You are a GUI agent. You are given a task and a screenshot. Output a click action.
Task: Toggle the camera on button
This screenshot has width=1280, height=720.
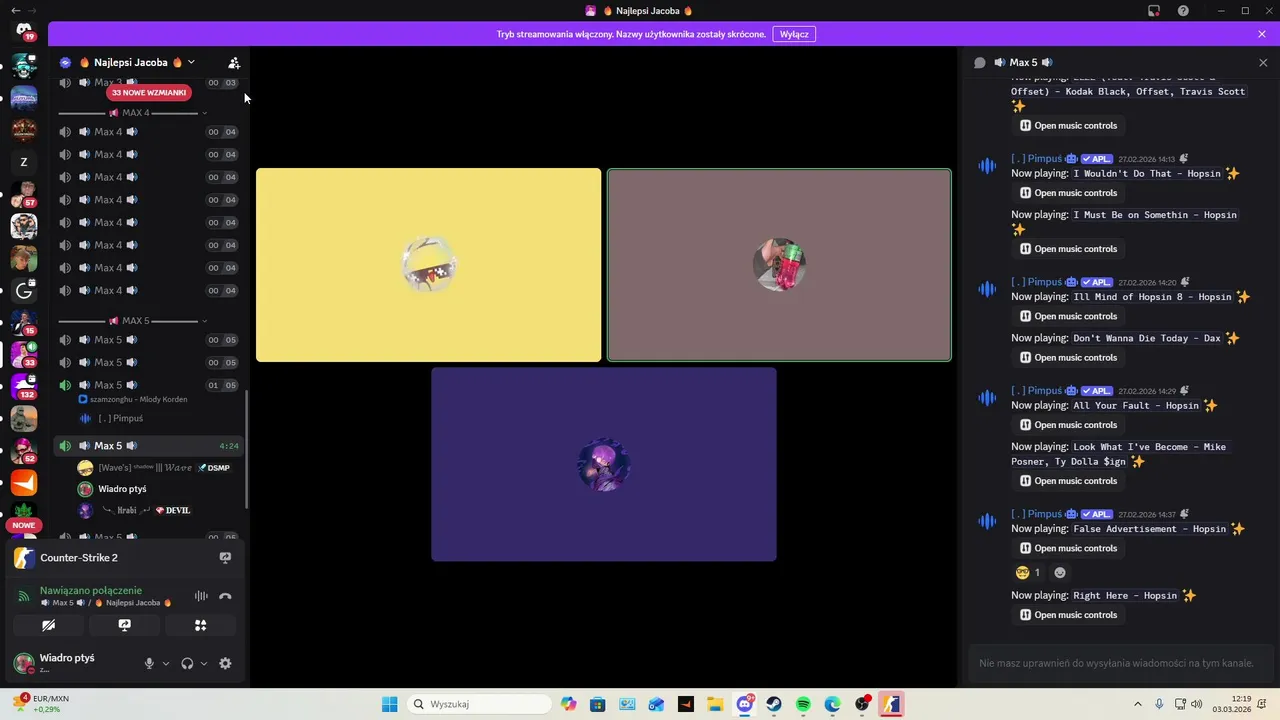(48, 625)
